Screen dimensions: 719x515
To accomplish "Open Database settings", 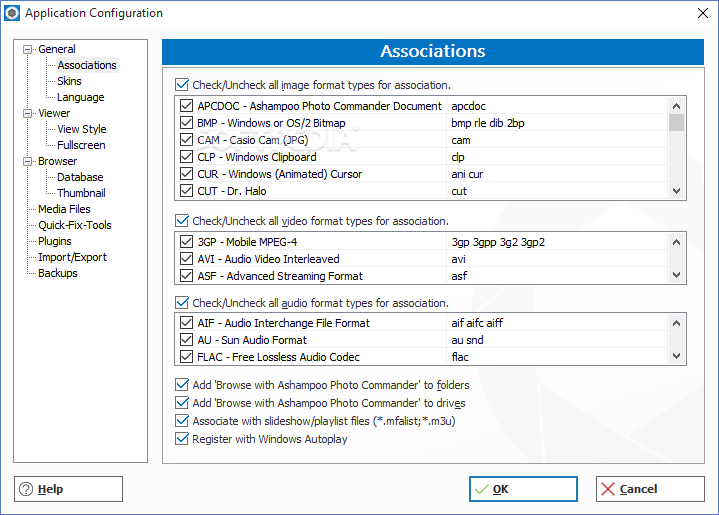I will [x=80, y=177].
